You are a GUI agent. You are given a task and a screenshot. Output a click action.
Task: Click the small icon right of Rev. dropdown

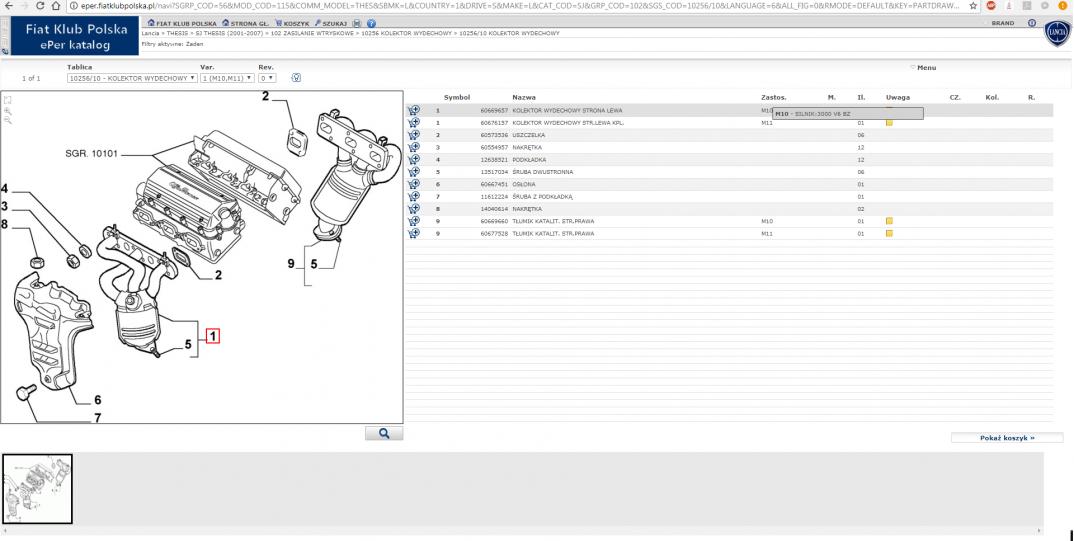tap(296, 78)
